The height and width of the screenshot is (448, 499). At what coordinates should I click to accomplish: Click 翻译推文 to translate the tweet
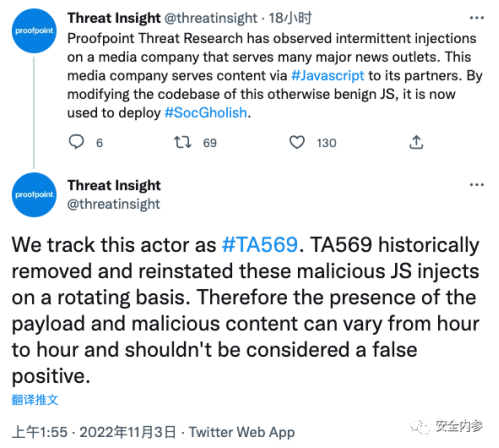(x=35, y=400)
